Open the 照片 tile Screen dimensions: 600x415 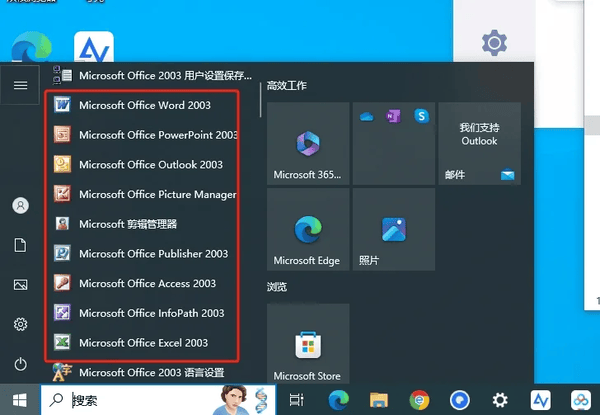[x=394, y=229]
